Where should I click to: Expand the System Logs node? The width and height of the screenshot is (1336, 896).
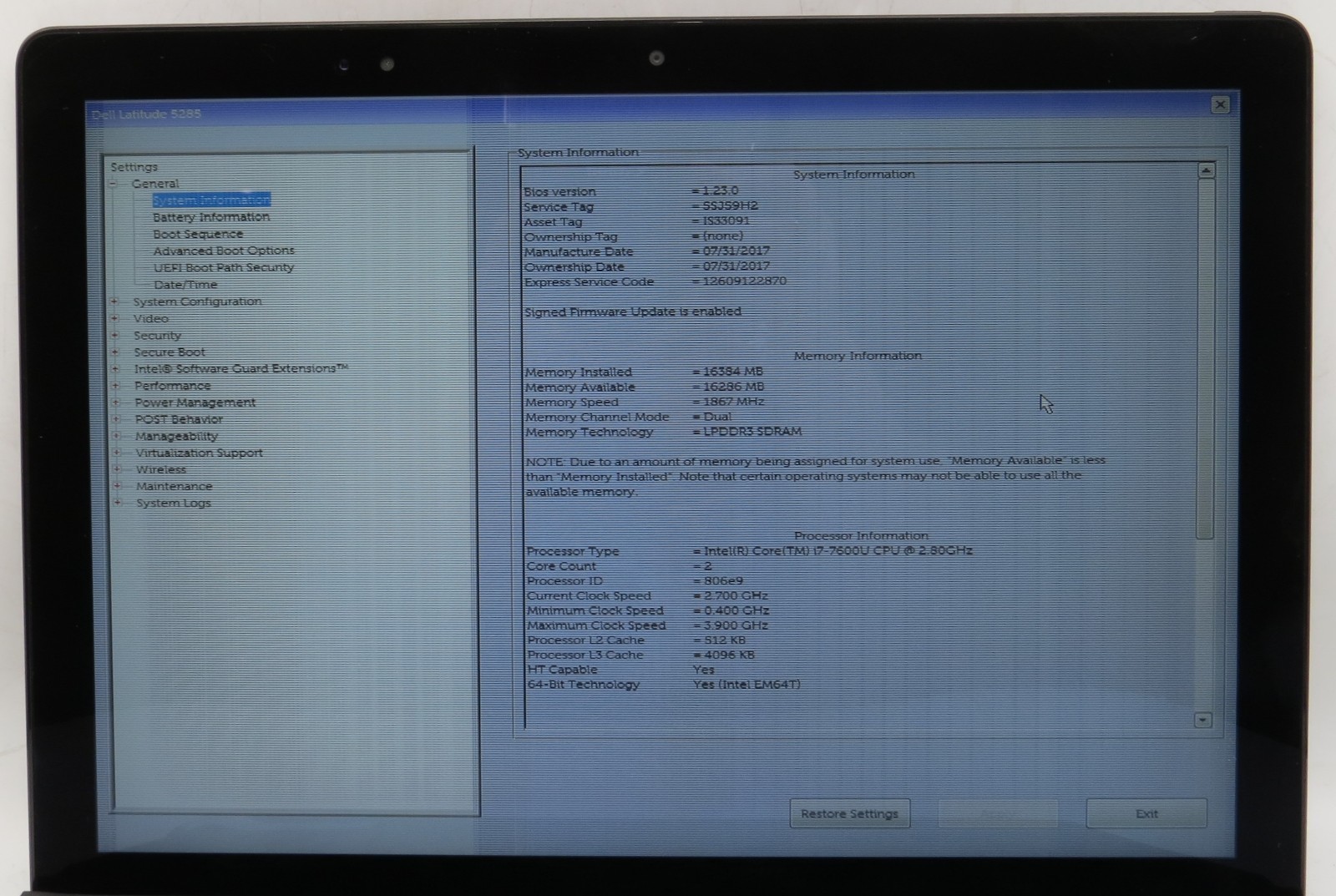pos(117,502)
